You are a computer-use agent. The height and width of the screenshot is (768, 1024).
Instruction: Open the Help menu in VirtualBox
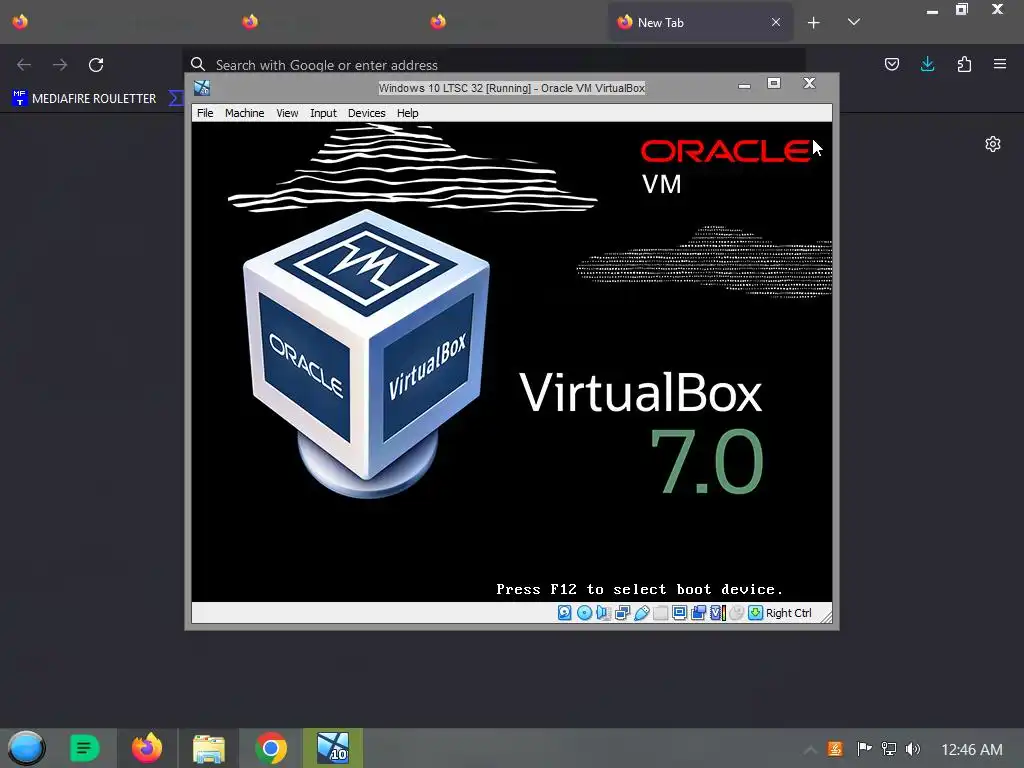(408, 113)
